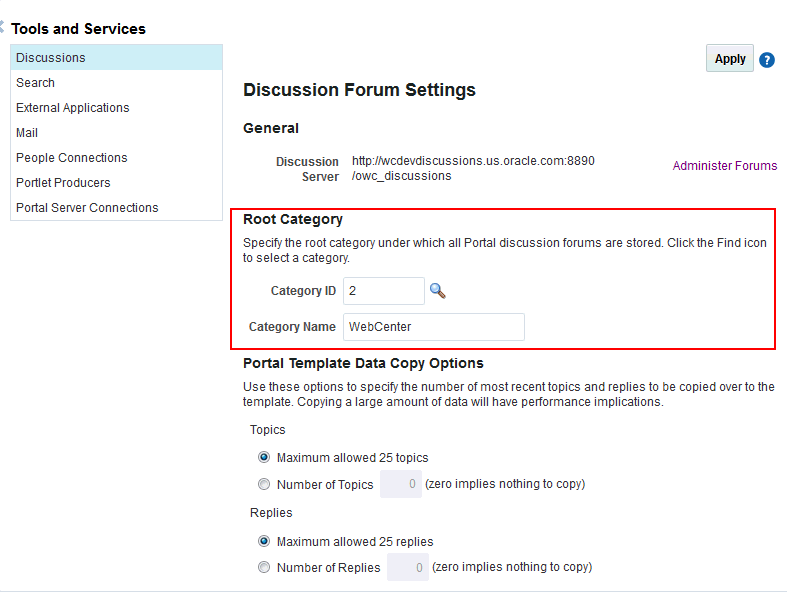
Task: Select Number of Topics radio
Action: pos(264,484)
